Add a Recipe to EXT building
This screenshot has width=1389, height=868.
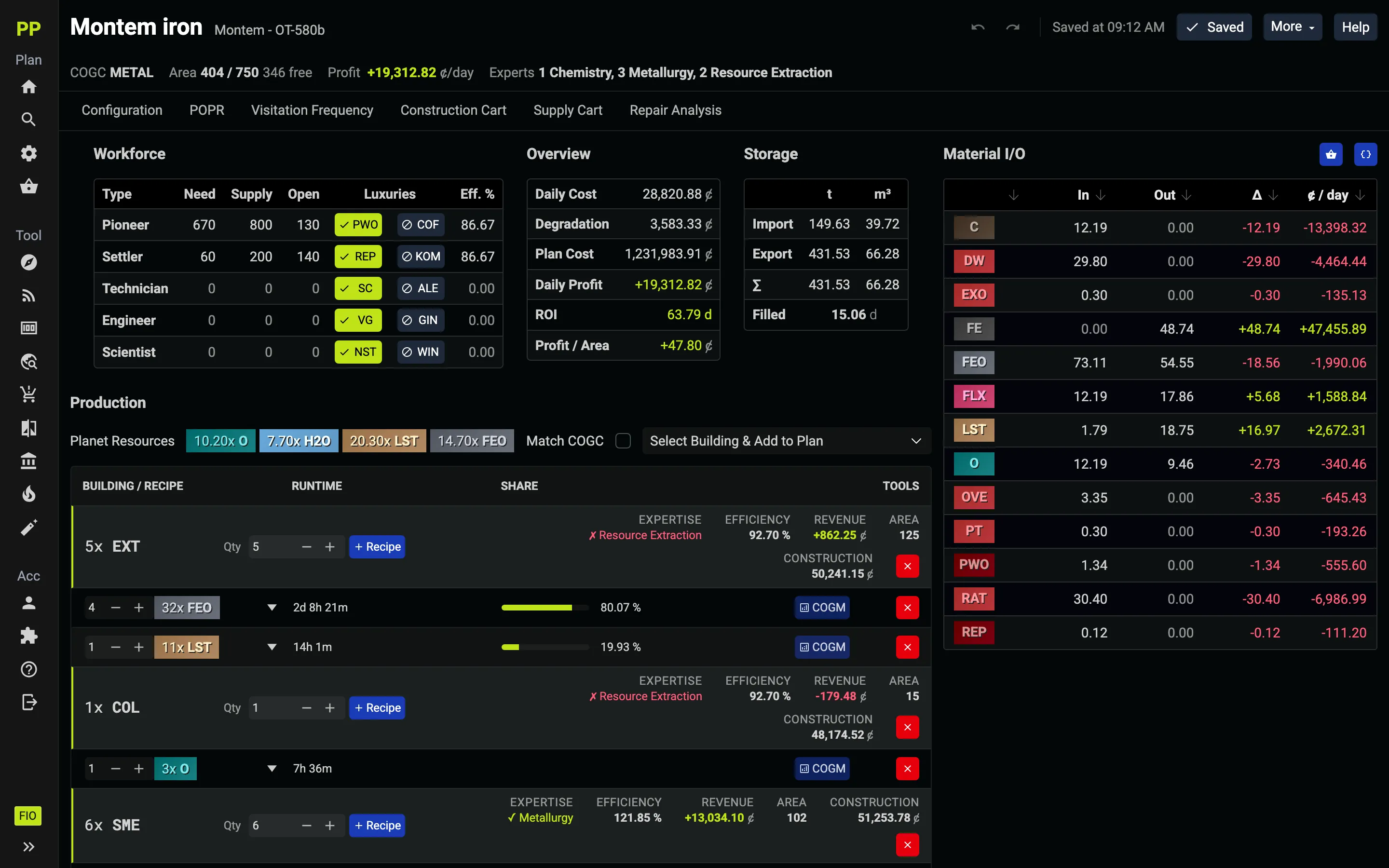tap(377, 546)
